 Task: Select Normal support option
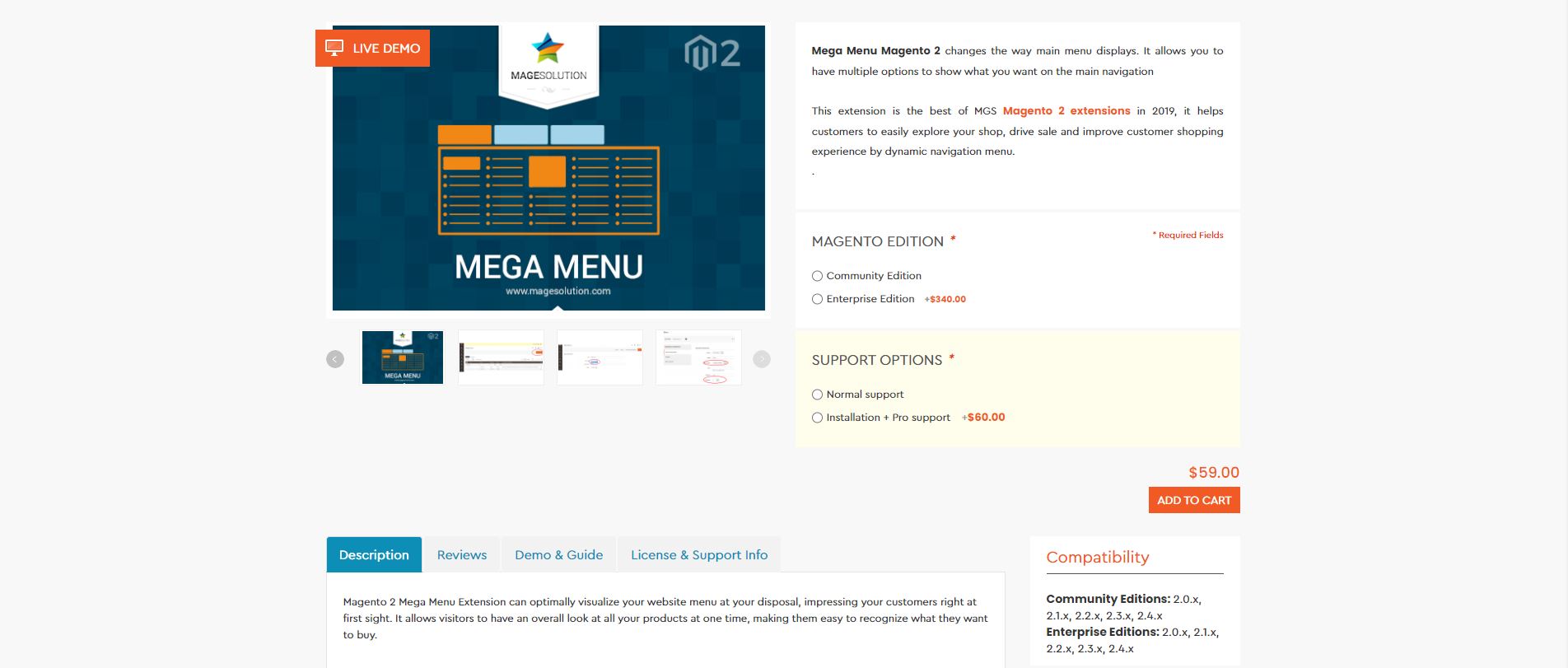point(817,395)
